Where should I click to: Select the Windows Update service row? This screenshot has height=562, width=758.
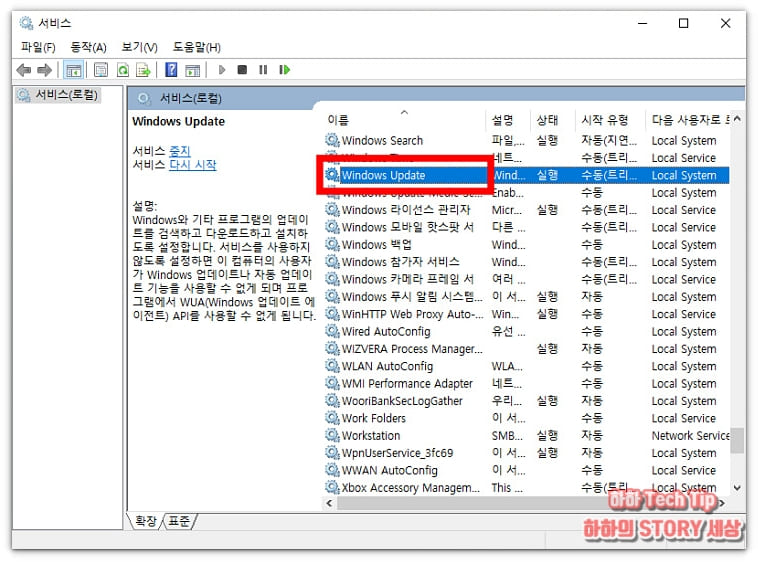click(x=527, y=175)
